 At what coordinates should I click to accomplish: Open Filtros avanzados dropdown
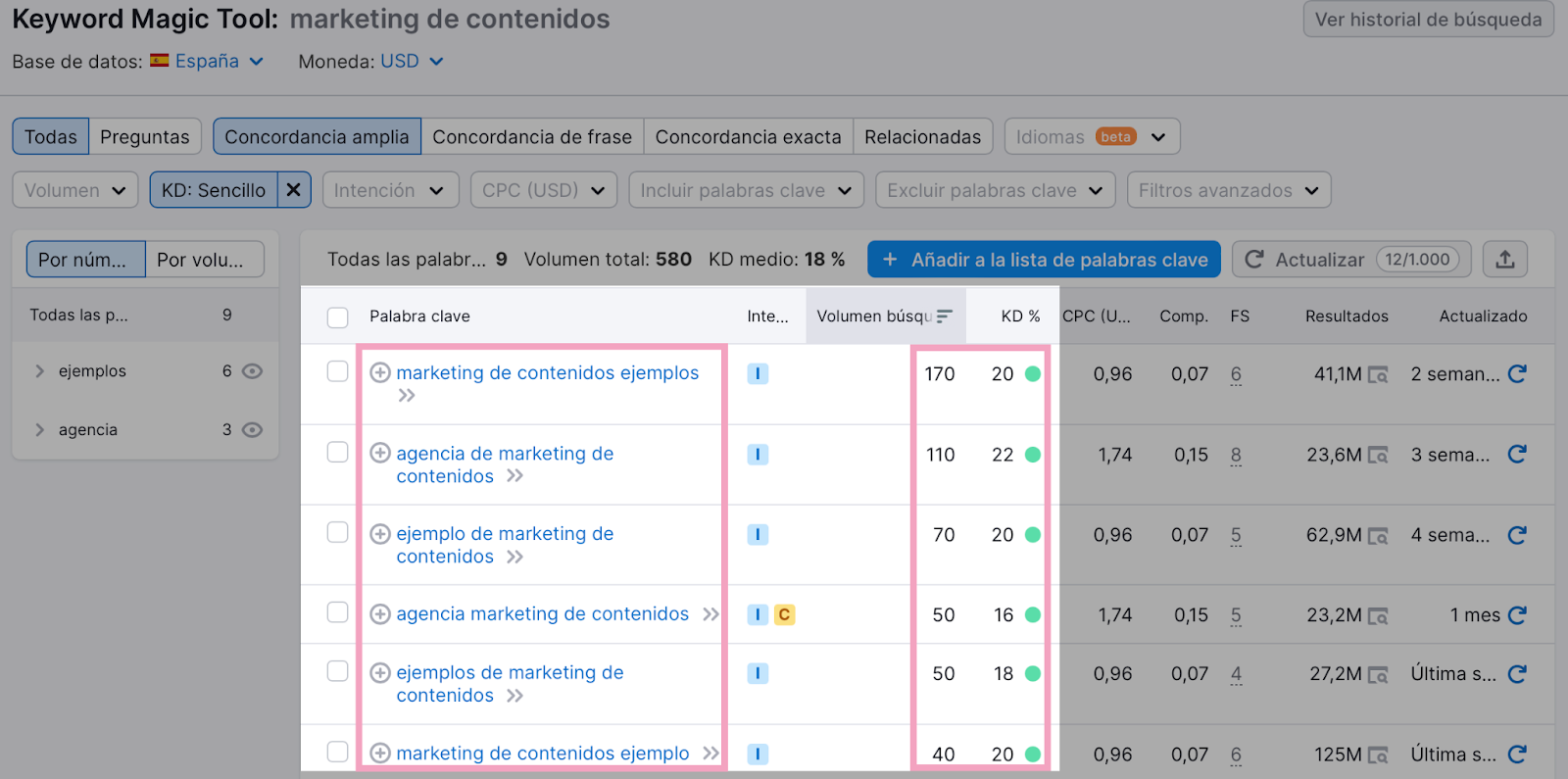pyautogui.click(x=1229, y=190)
